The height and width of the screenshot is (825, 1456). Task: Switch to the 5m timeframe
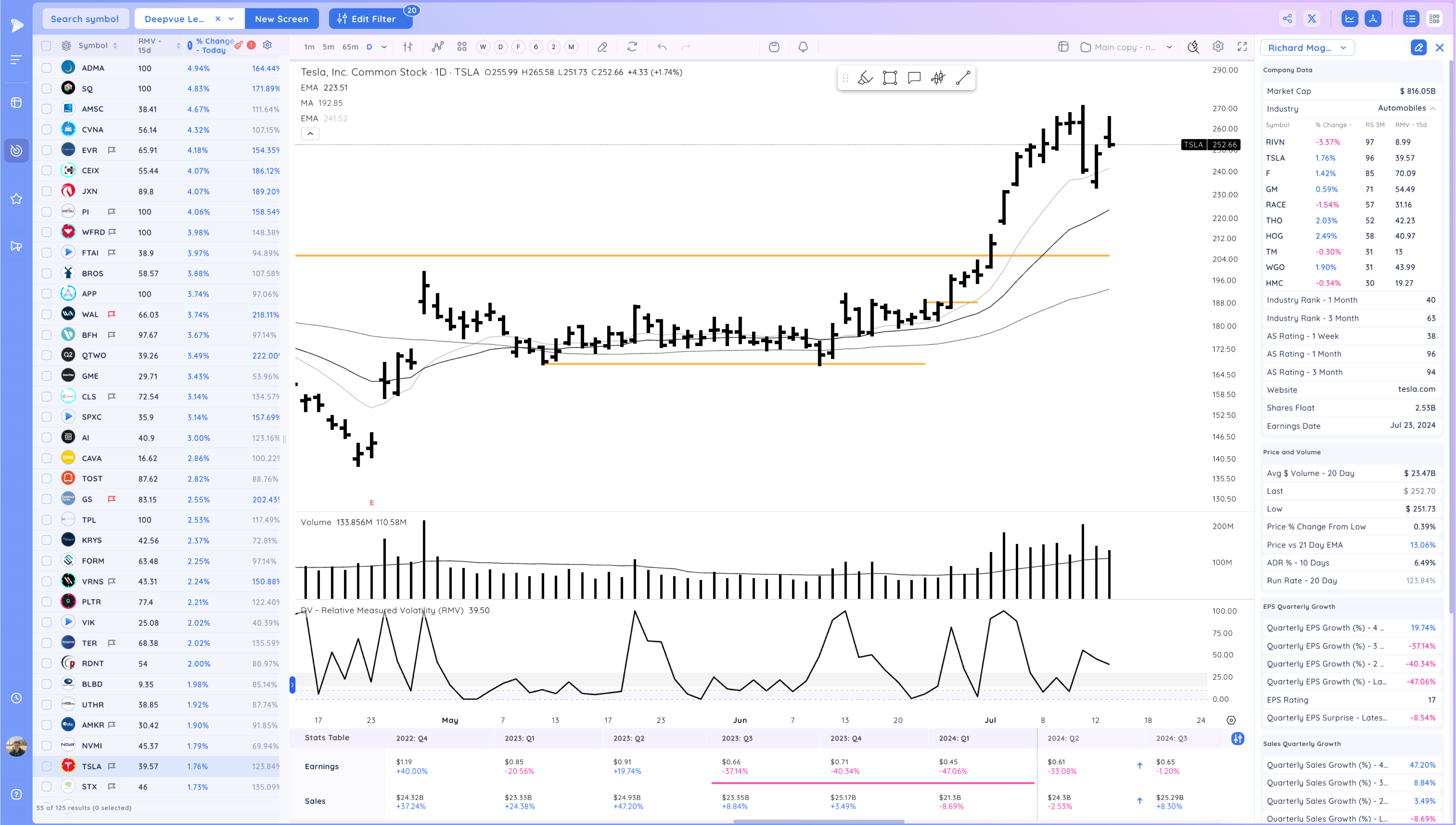(x=328, y=47)
